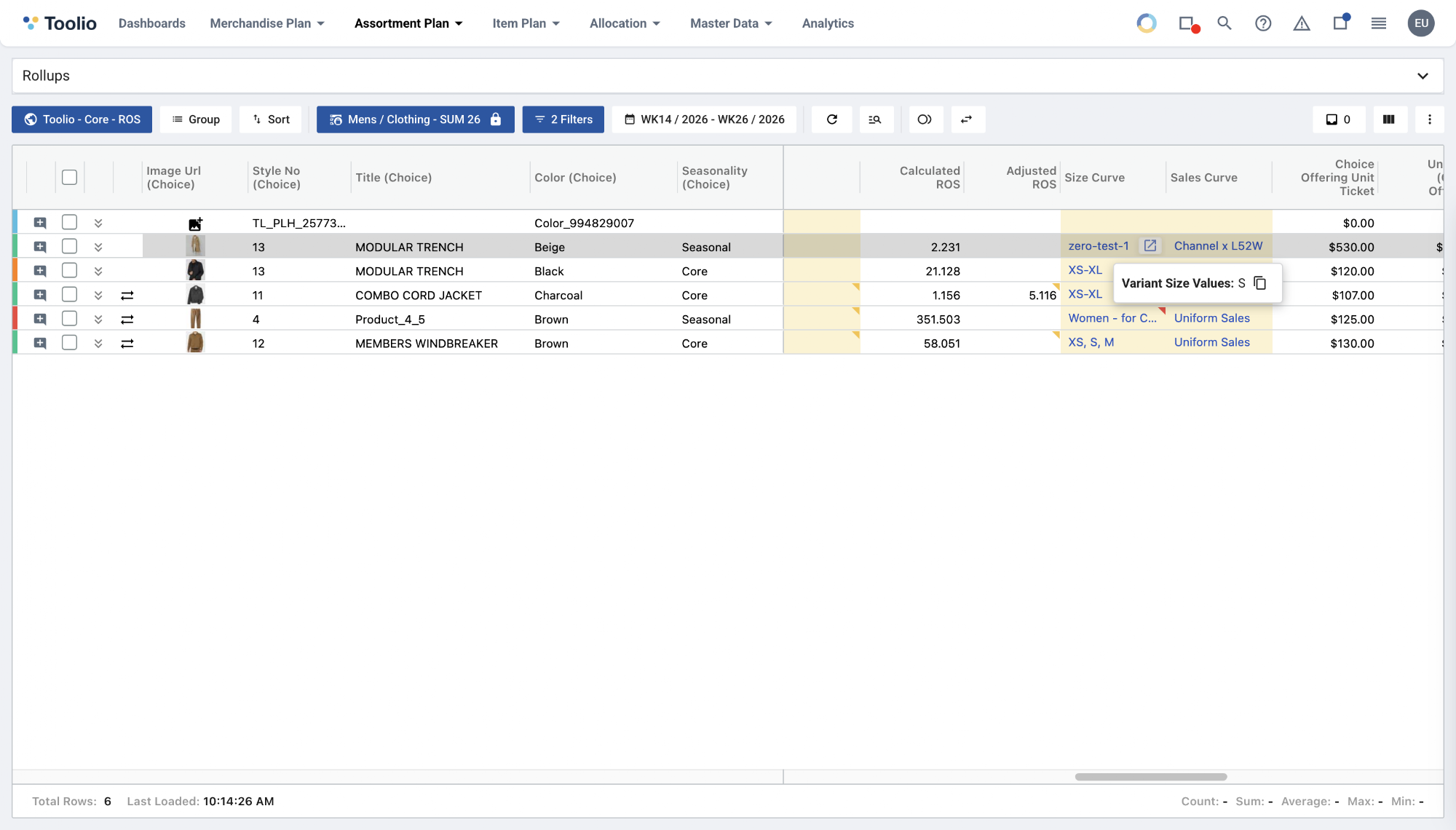
Task: Toggle the select-all header checkbox
Action: point(69,177)
